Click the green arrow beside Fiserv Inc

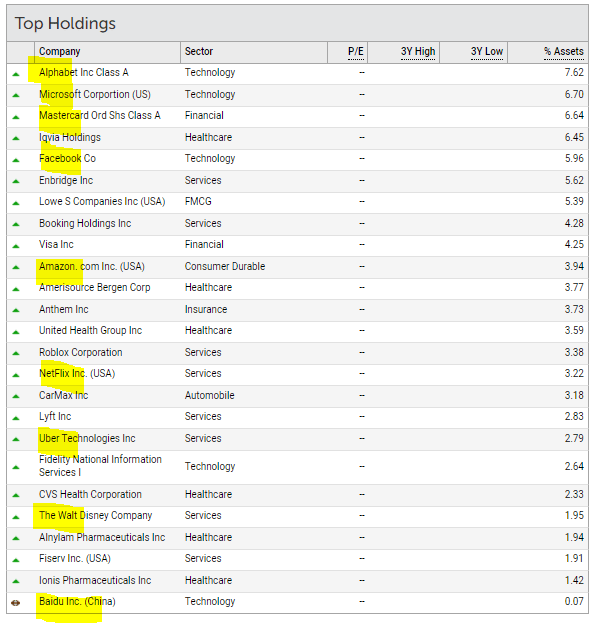coord(16,560)
